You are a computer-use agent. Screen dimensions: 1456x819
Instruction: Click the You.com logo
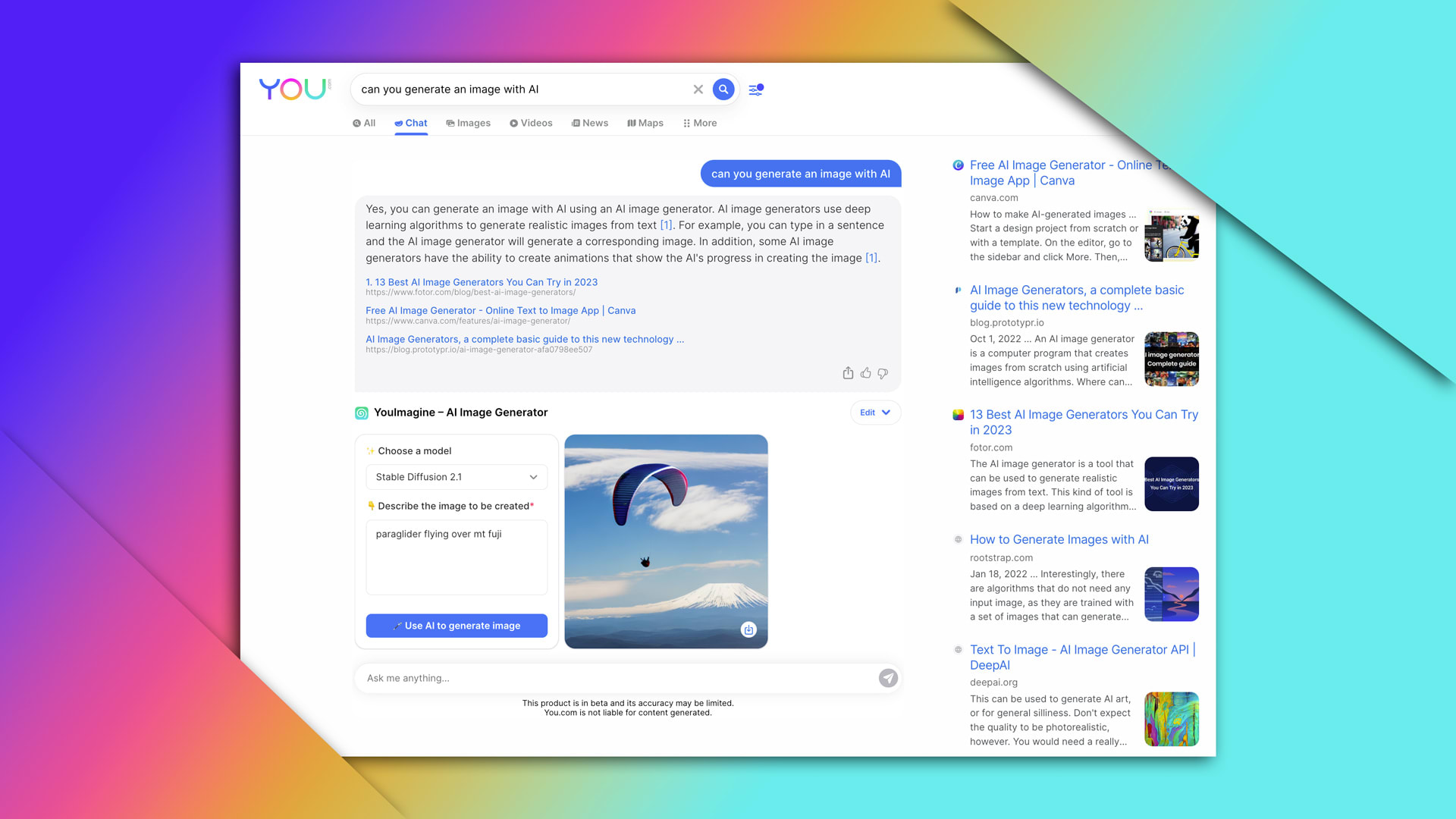pyautogui.click(x=293, y=89)
